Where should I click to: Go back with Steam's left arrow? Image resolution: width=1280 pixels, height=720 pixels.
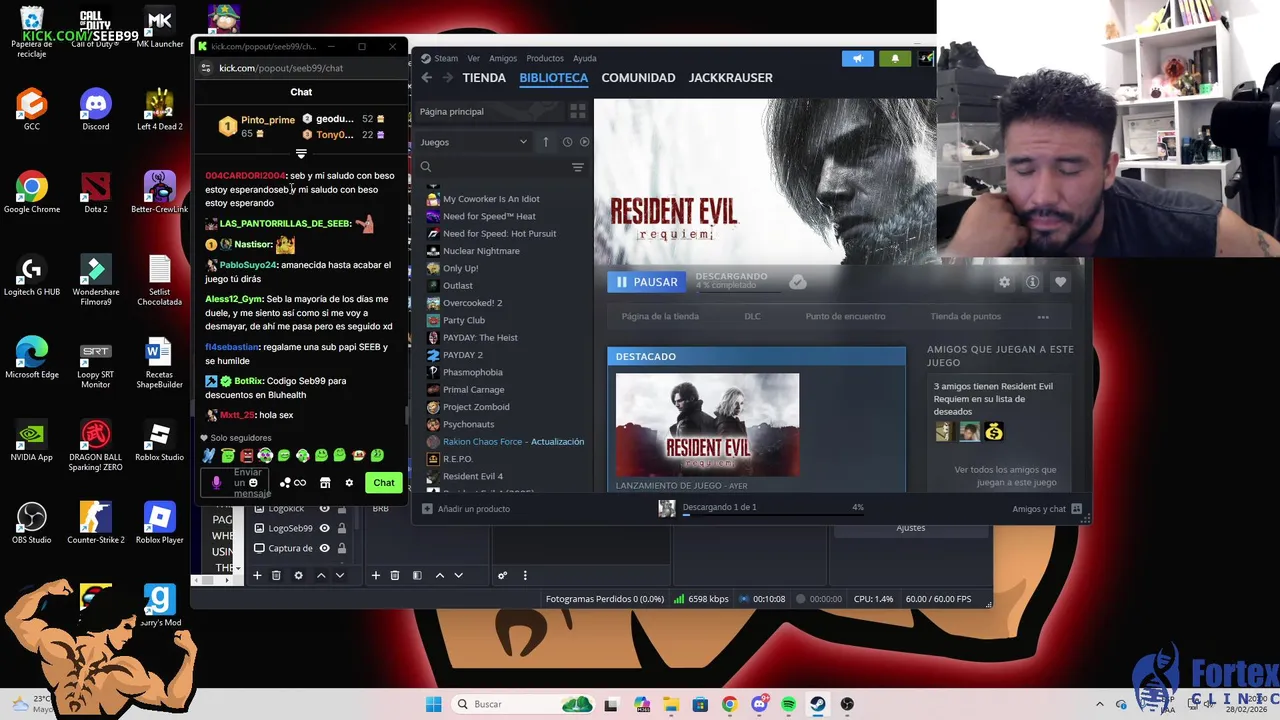(427, 77)
